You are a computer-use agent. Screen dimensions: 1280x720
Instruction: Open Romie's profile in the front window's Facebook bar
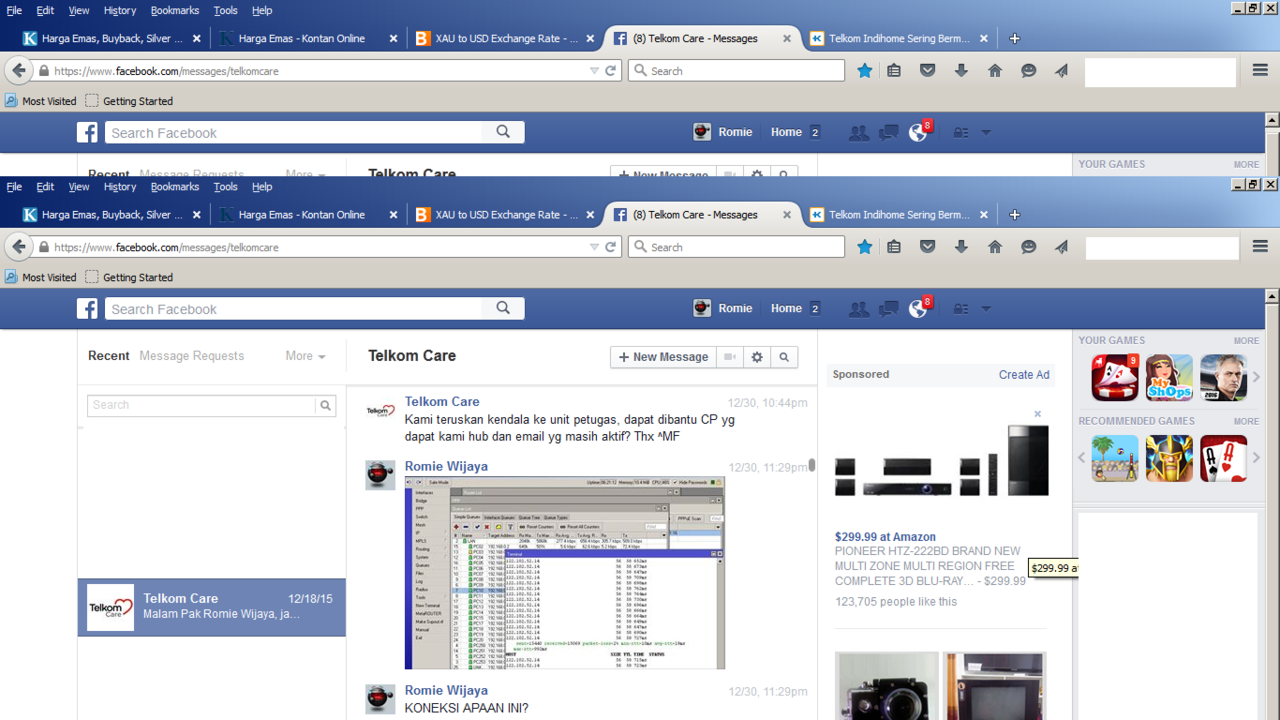(x=723, y=309)
